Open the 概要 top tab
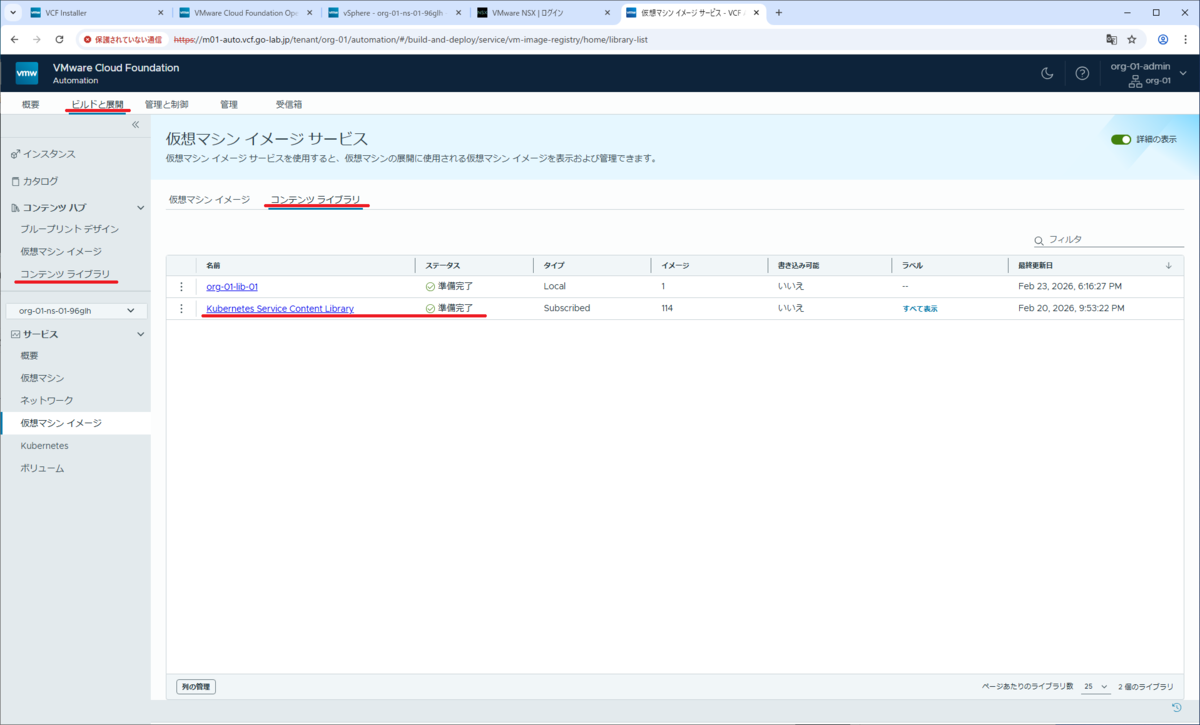The width and height of the screenshot is (1200, 725). 31,104
